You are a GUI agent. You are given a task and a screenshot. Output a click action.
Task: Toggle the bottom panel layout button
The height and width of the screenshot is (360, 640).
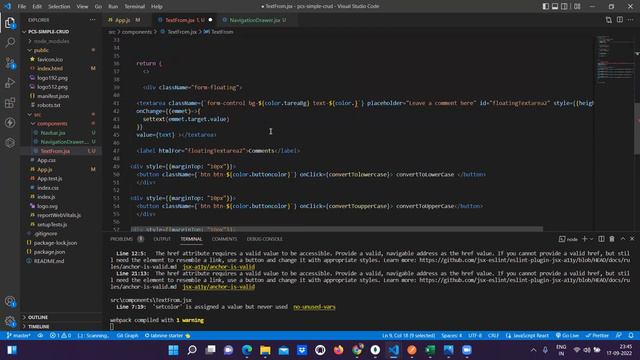[x=555, y=6]
